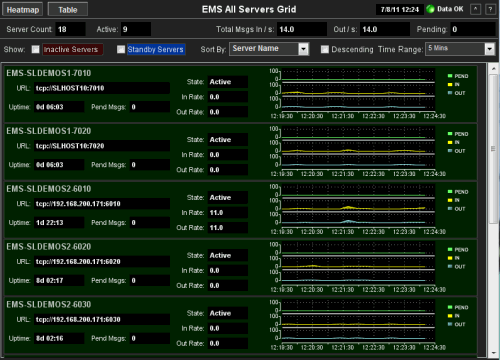Viewport: 500px width, 360px height.
Task: Click the URL tcp://SLHOST10:7020
Action: [x=102, y=146]
